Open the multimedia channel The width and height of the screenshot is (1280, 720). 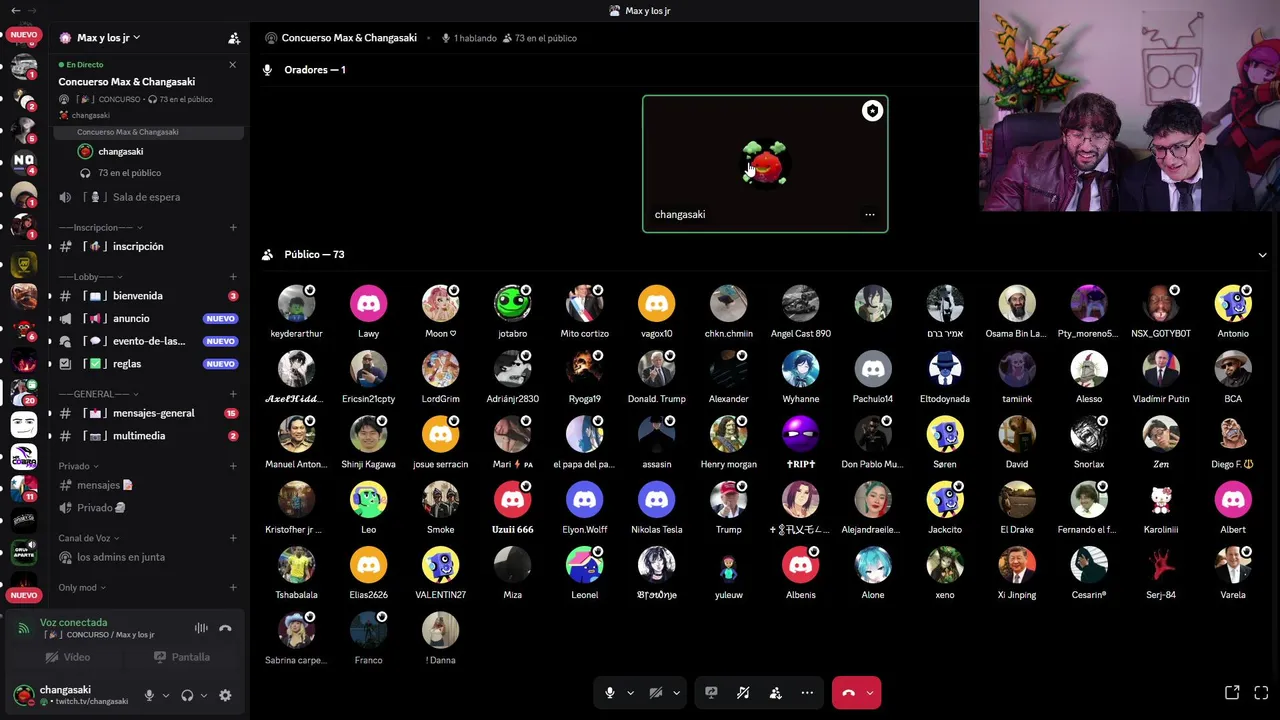146,436
